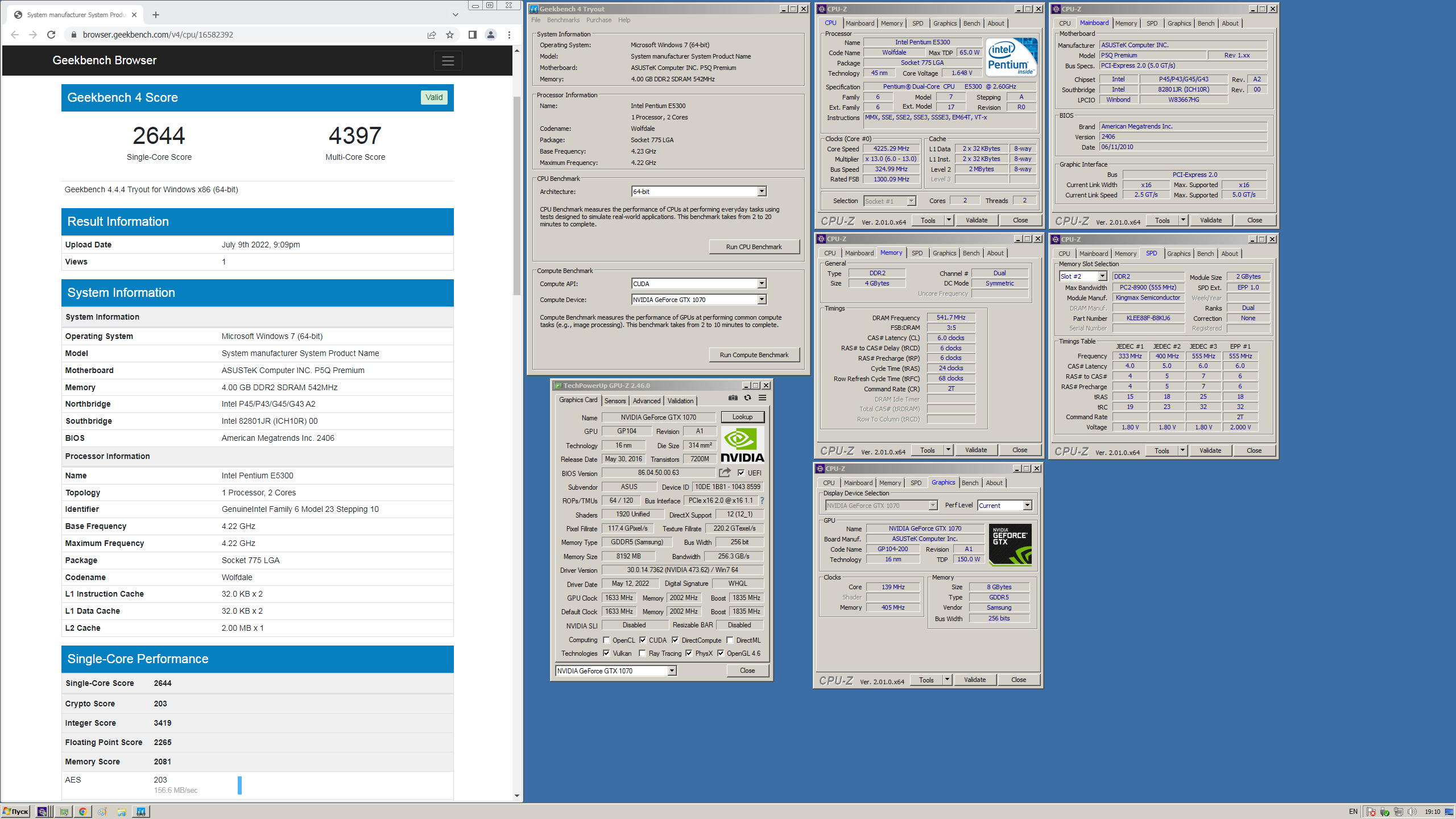Open the Display Device Selection dropdown in CPU-Z
The height and width of the screenshot is (819, 1456).
[881, 505]
